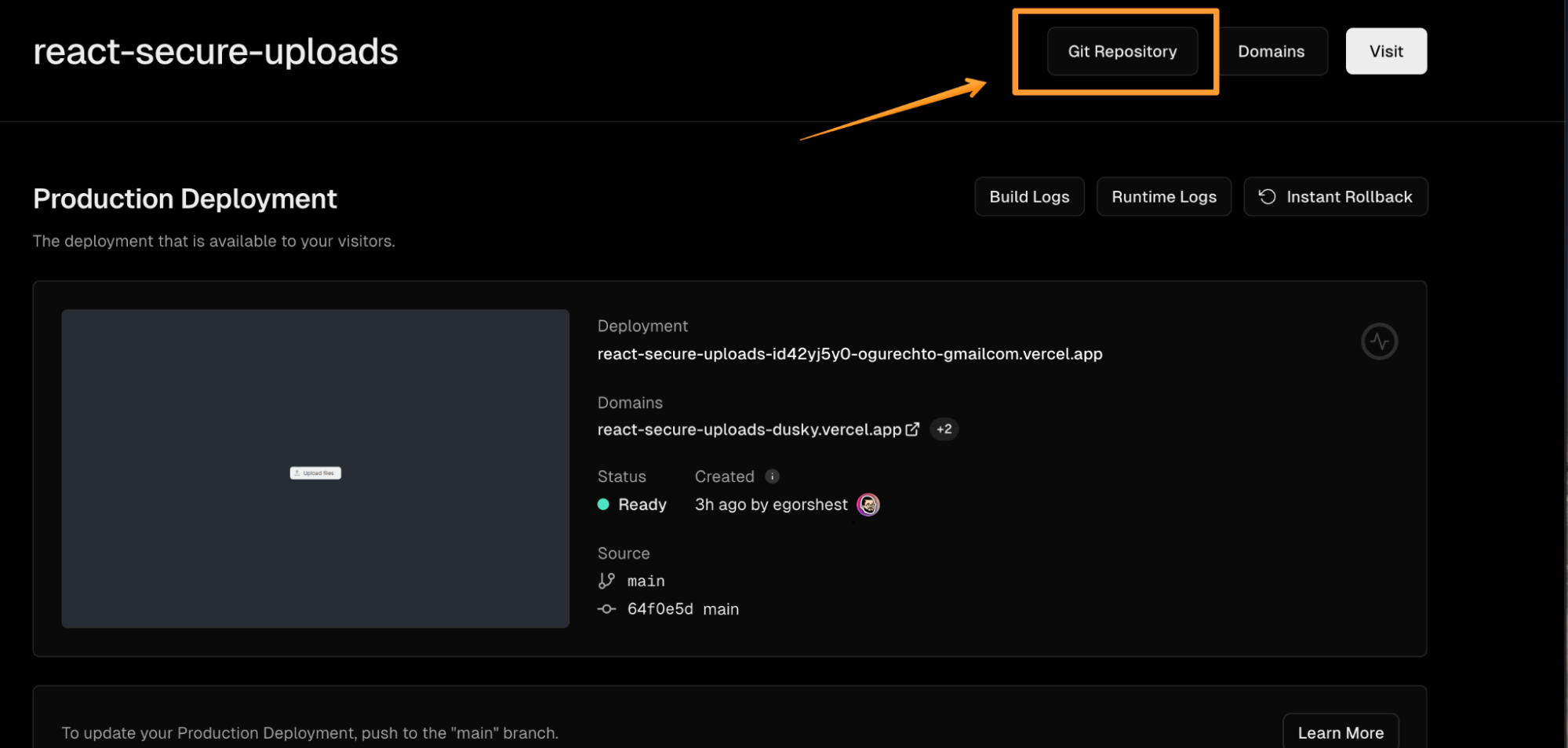Click the Domains button in the header
1568x748 pixels.
1271,51
